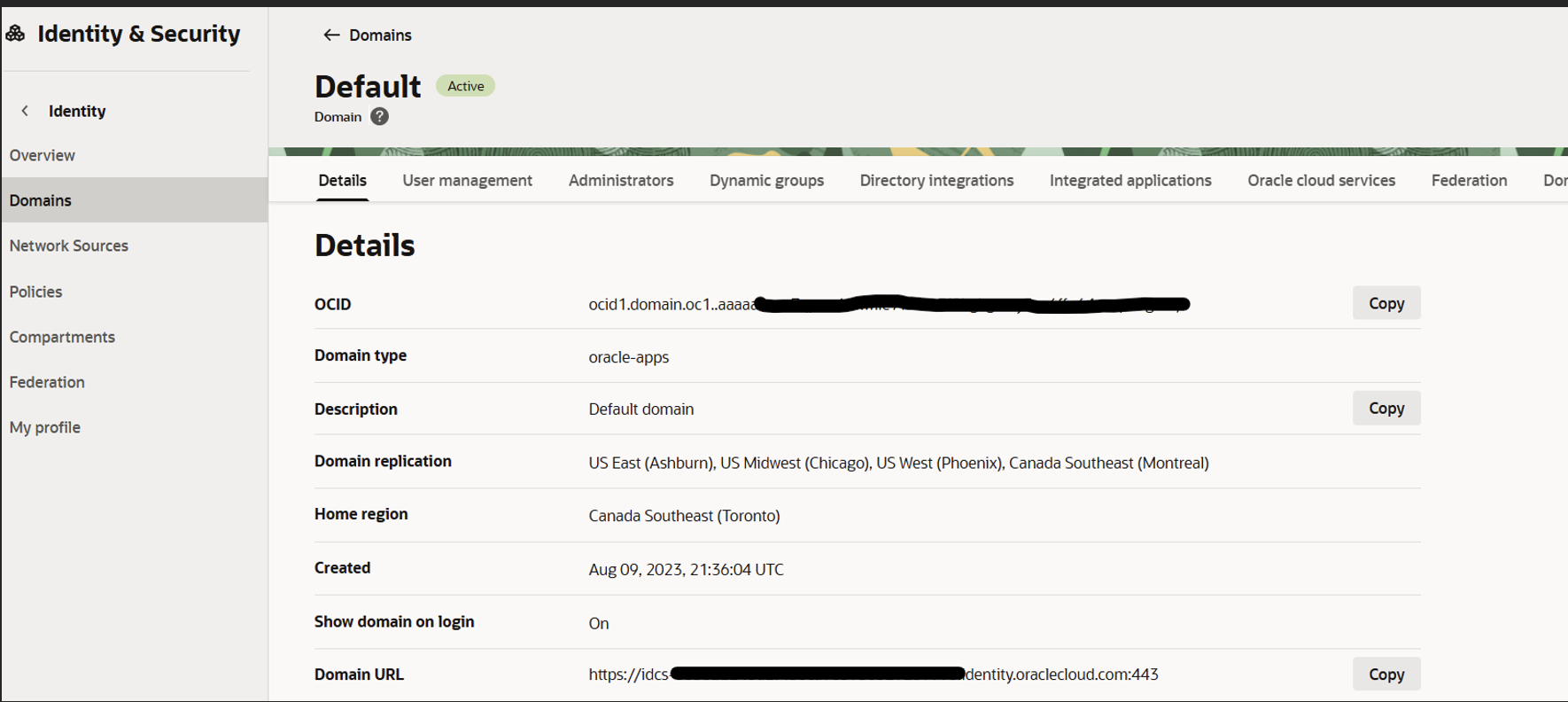
Task: Click the left arrow beside Domains
Action: point(331,35)
